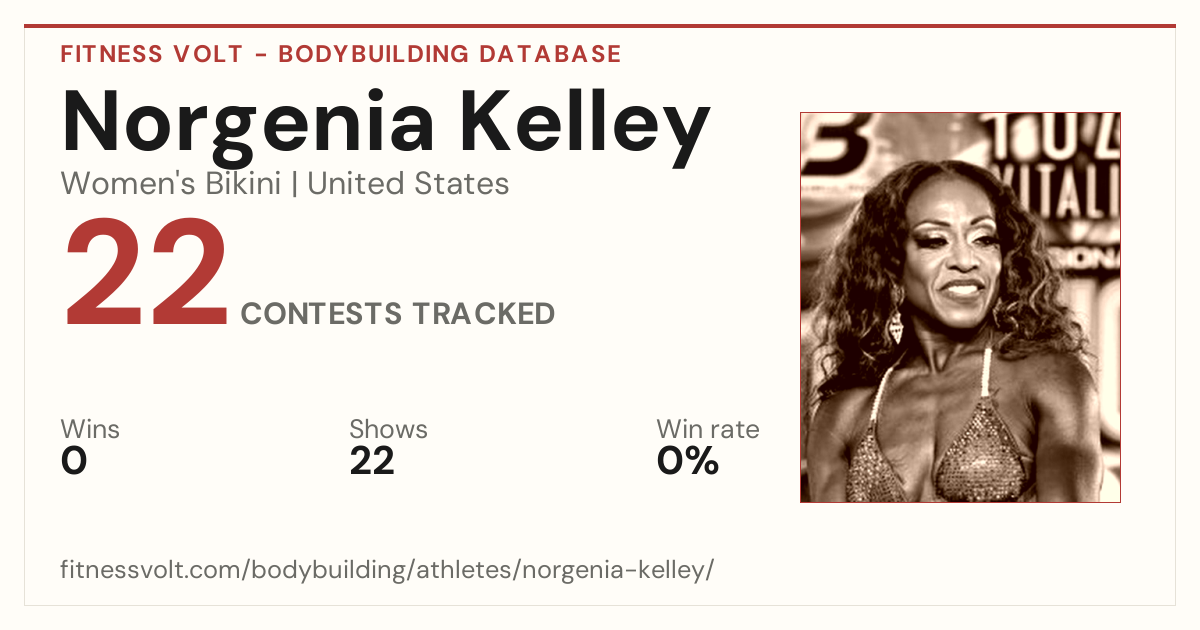Select the Shows label
1200x630 pixels.
(x=388, y=430)
